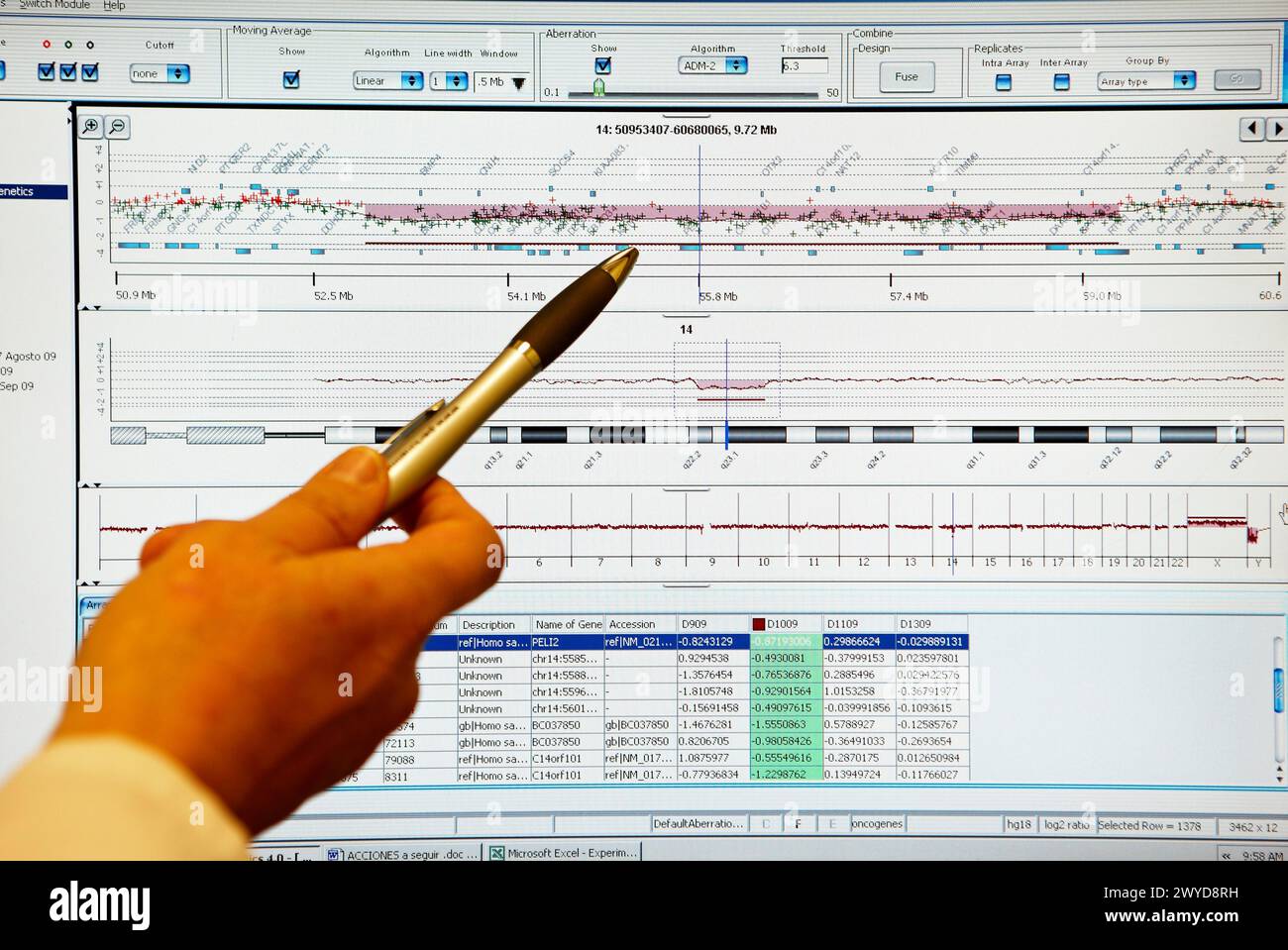Click the left arrow navigation icon
The image size is (1288, 950).
click(1252, 129)
